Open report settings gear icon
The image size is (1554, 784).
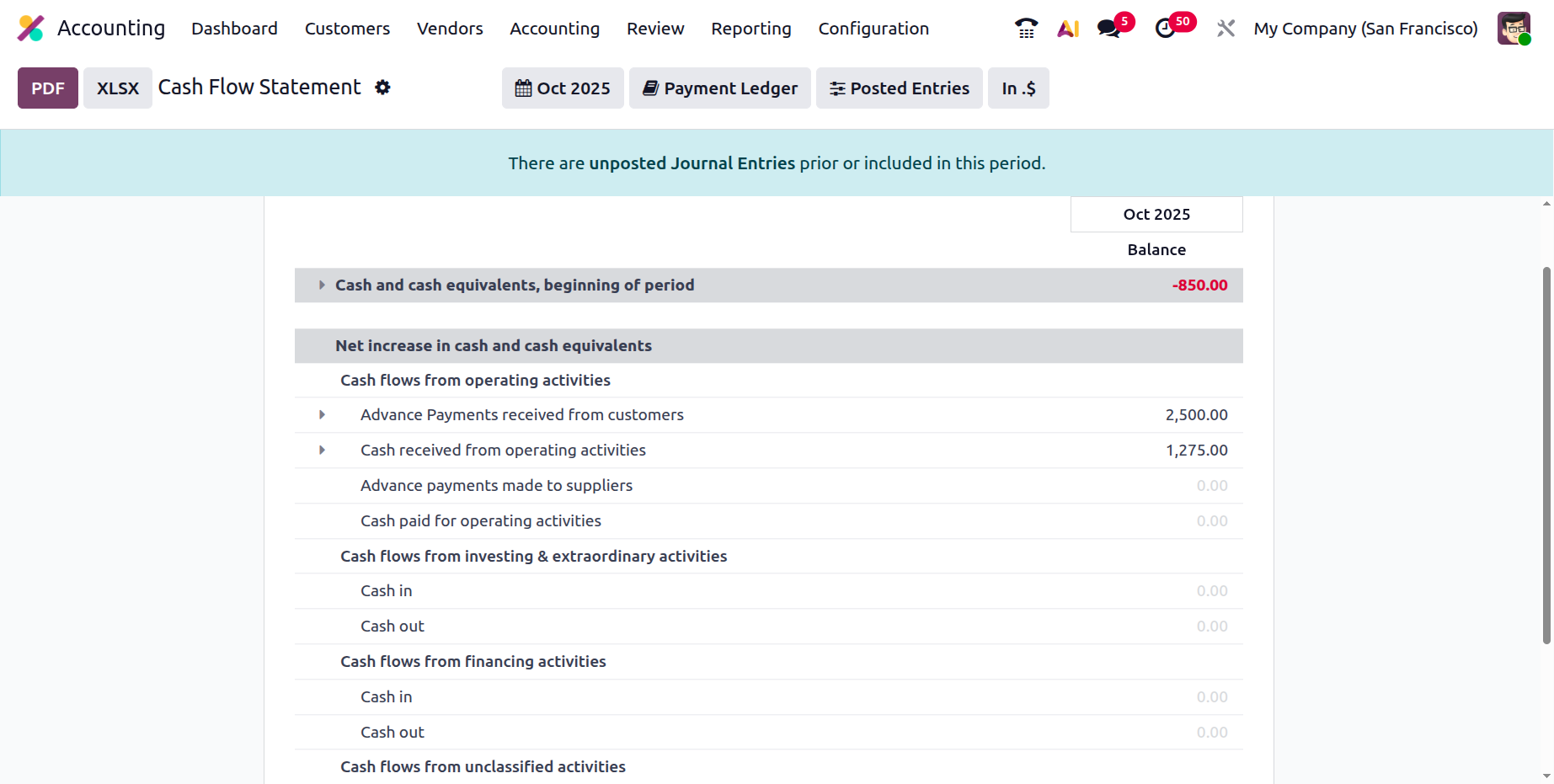pos(382,88)
